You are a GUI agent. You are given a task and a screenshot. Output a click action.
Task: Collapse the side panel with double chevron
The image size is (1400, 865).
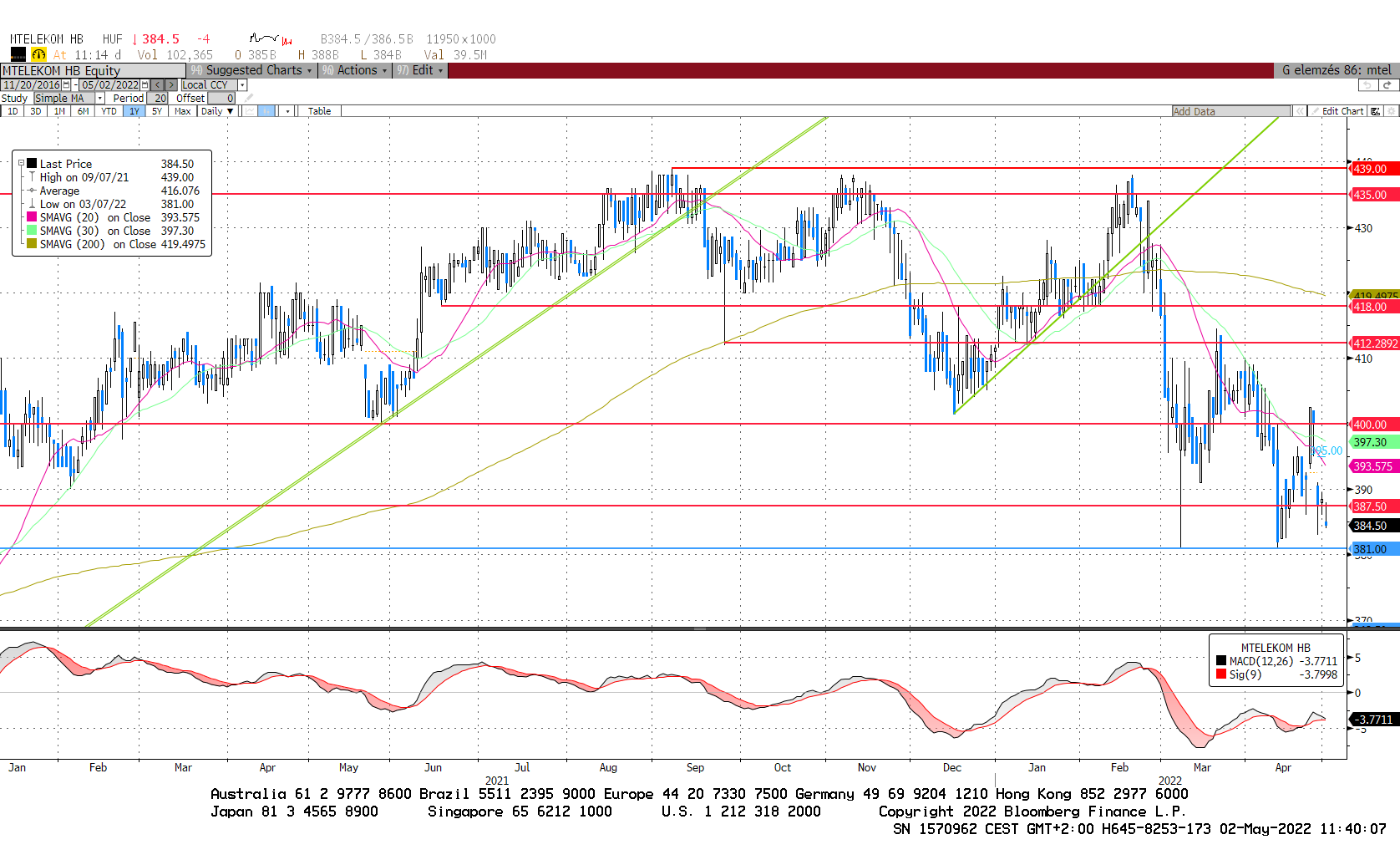pos(1301,111)
